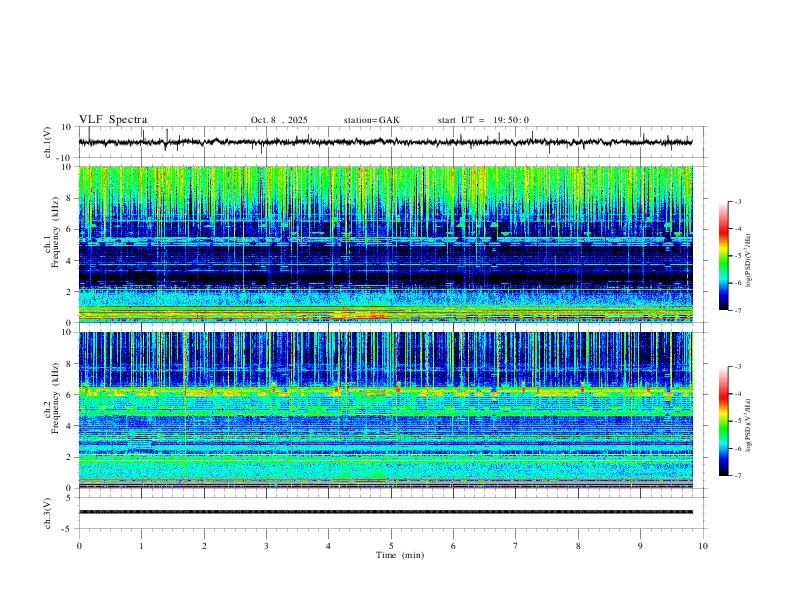The width and height of the screenshot is (792, 612).
Task: Click the time axis tick label '0'
Action: click(x=79, y=546)
